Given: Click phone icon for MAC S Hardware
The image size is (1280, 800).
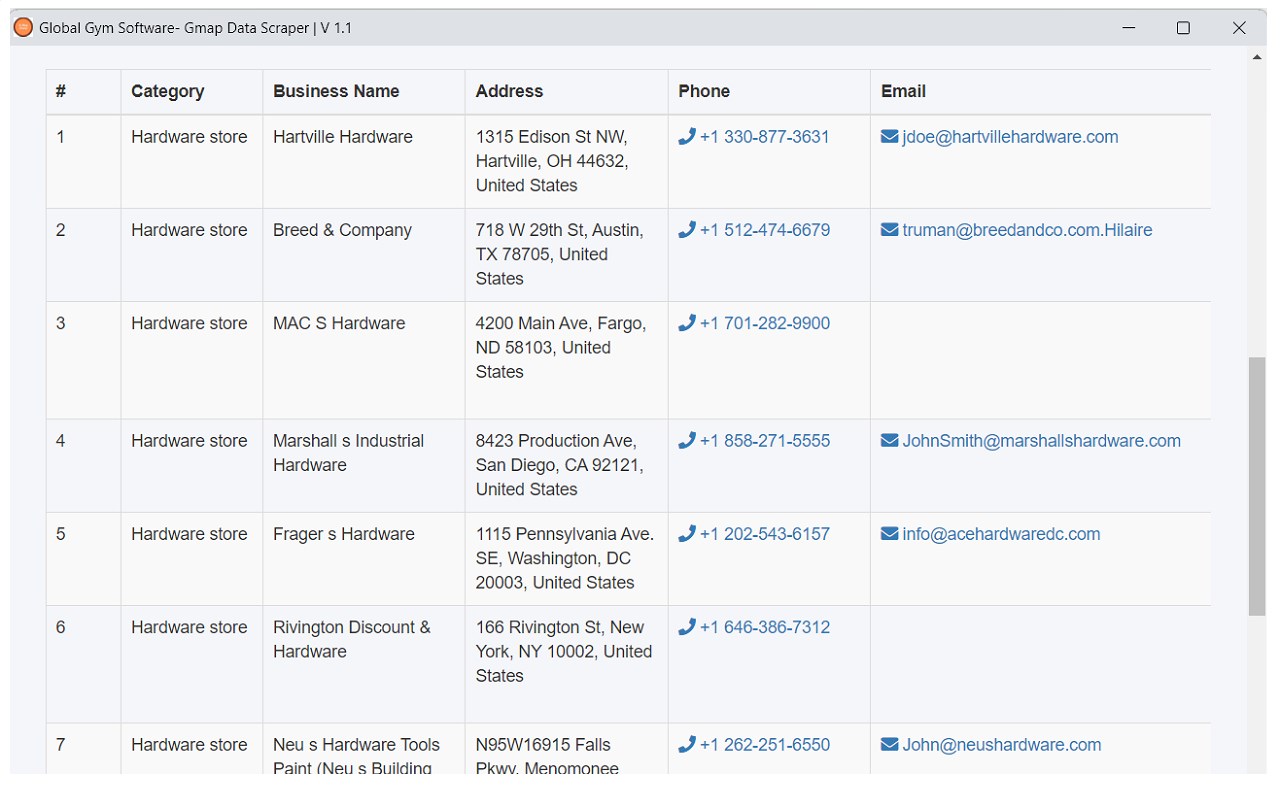Looking at the screenshot, I should 686,323.
